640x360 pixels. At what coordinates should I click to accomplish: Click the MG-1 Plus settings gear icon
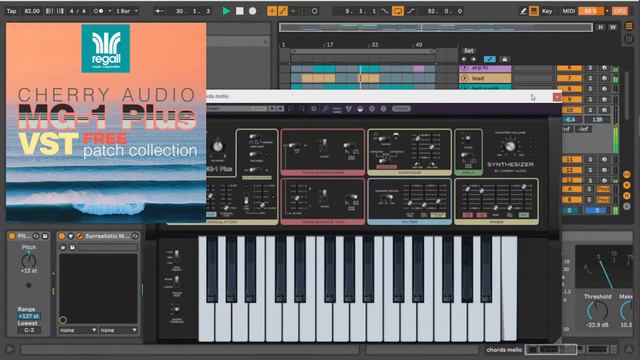(x=313, y=109)
